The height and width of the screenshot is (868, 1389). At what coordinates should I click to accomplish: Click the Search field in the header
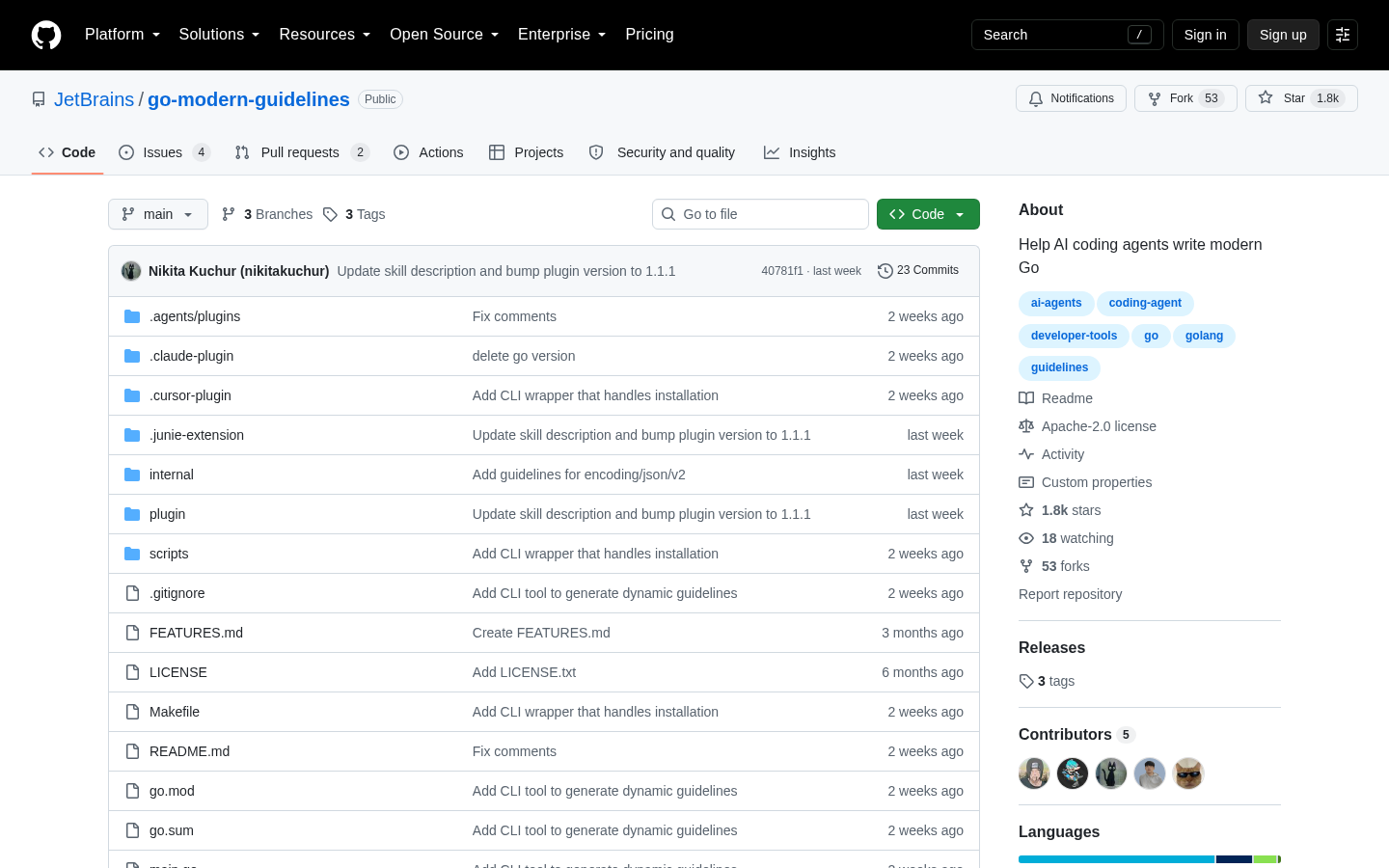(x=1067, y=35)
